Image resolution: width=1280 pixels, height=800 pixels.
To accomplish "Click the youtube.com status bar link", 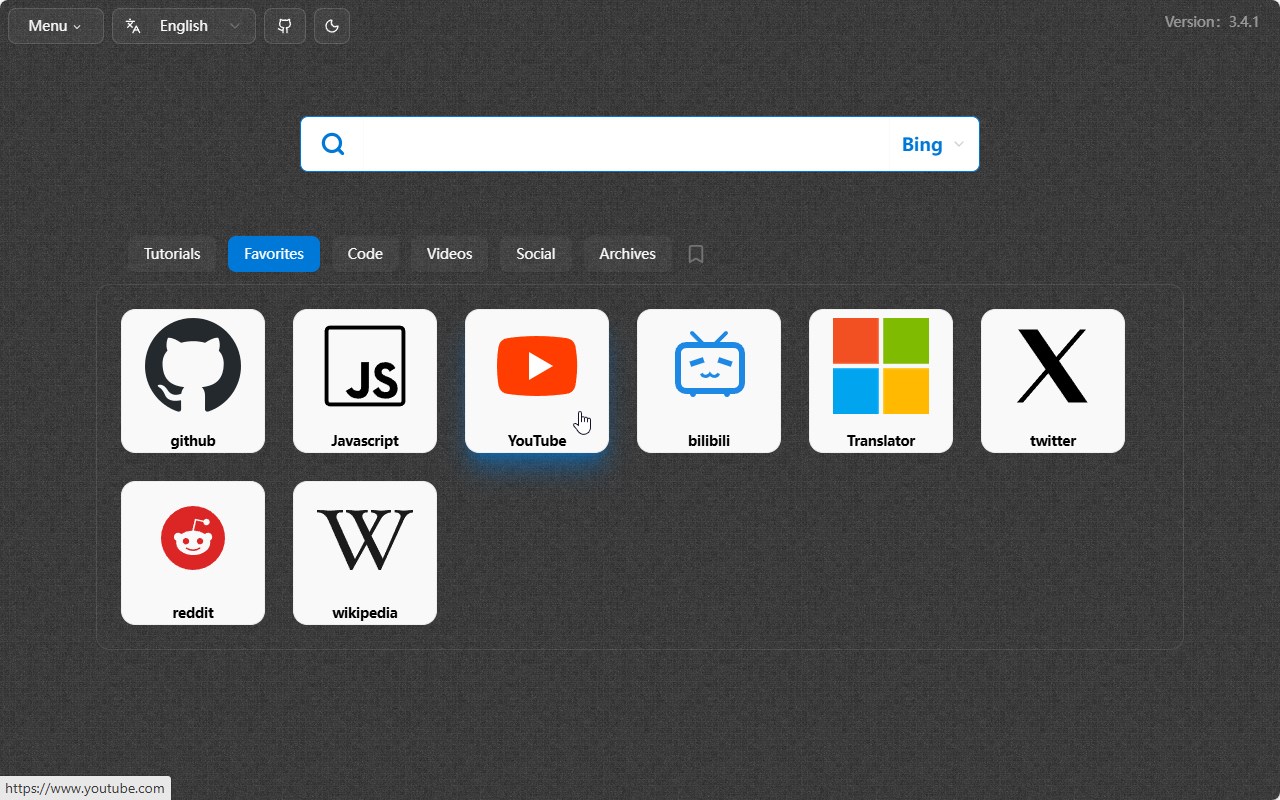I will click(85, 787).
